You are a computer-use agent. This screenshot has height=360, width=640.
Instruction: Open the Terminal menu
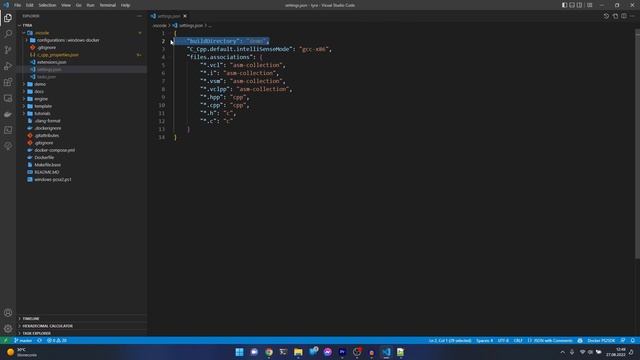pos(108,5)
